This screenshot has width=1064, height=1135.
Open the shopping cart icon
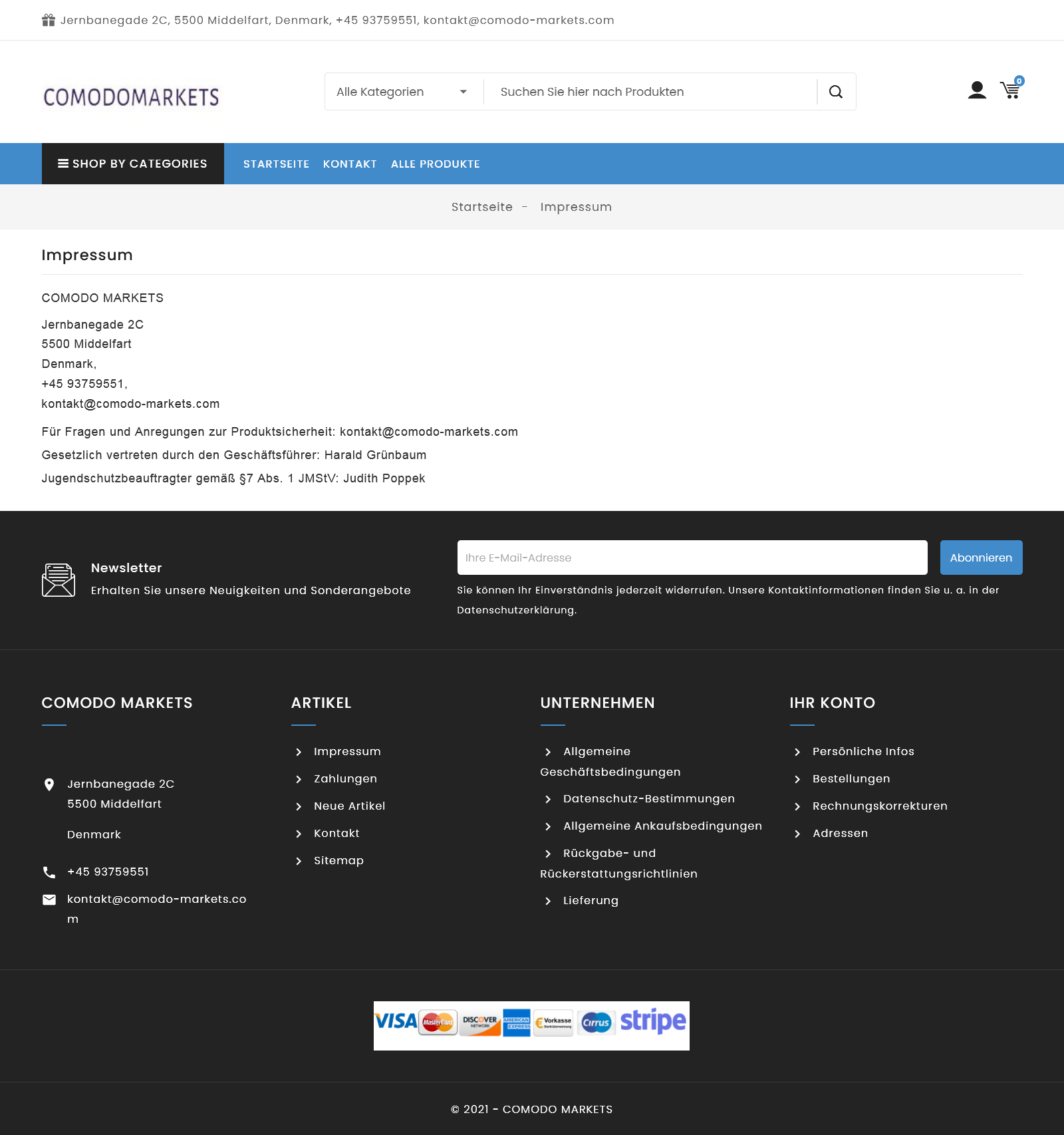[1011, 89]
